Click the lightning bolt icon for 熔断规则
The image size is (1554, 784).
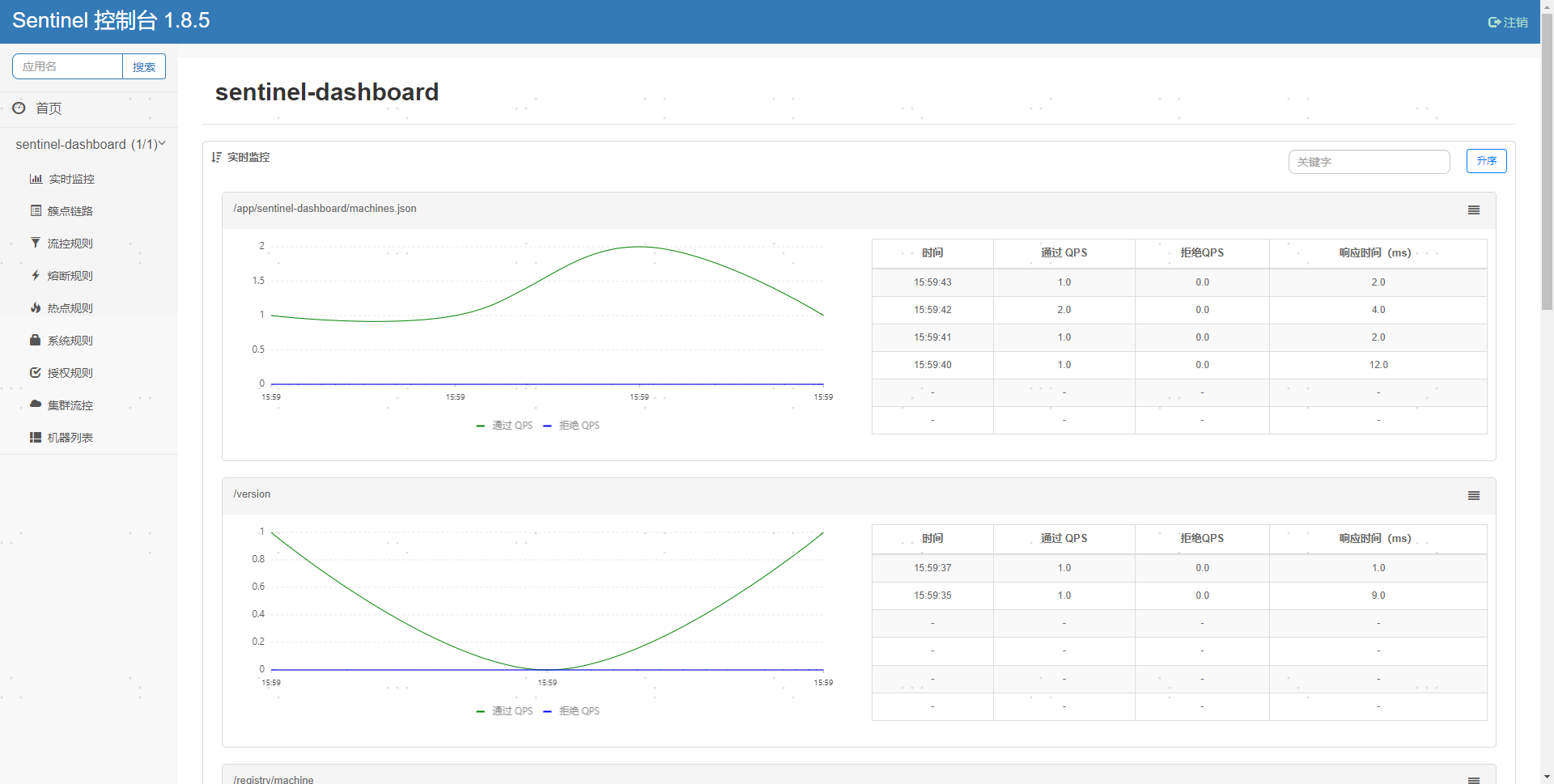[36, 275]
